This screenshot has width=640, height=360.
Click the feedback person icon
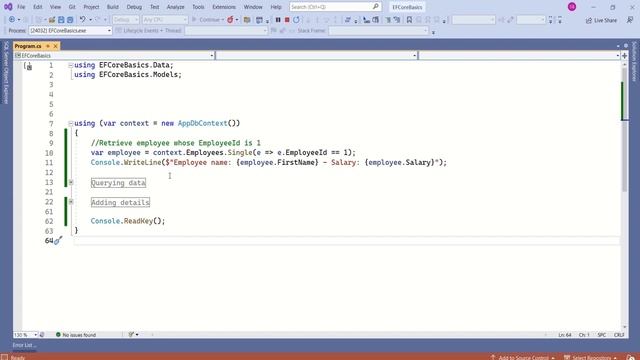coord(630,20)
